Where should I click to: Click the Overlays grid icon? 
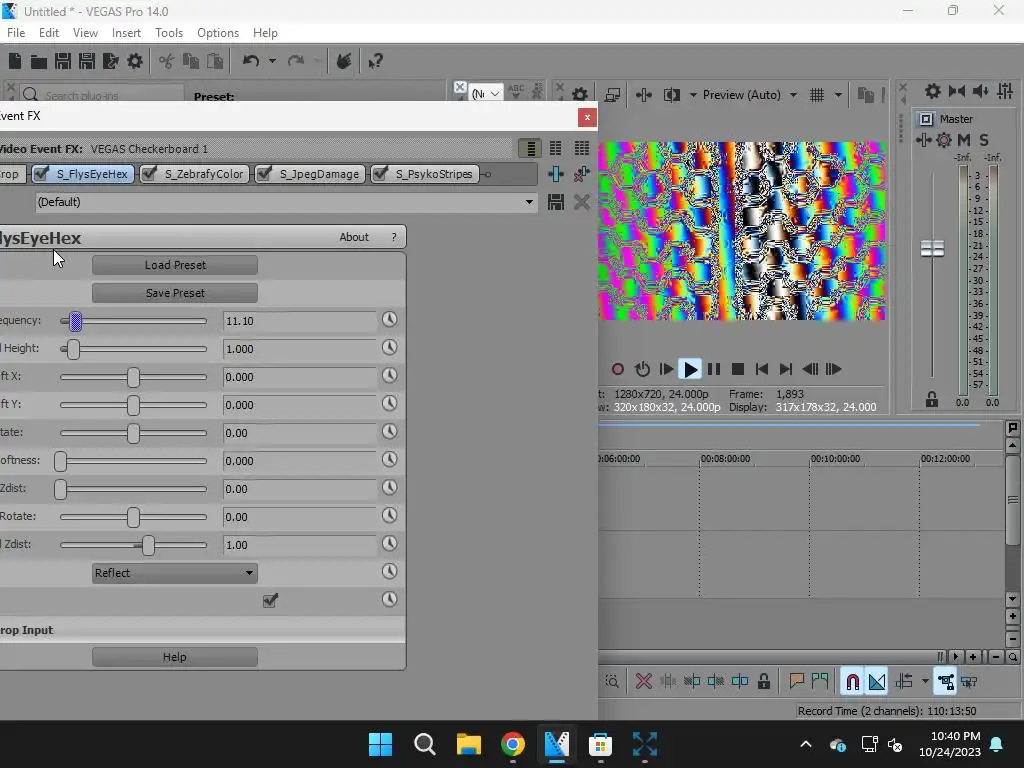[x=816, y=95]
